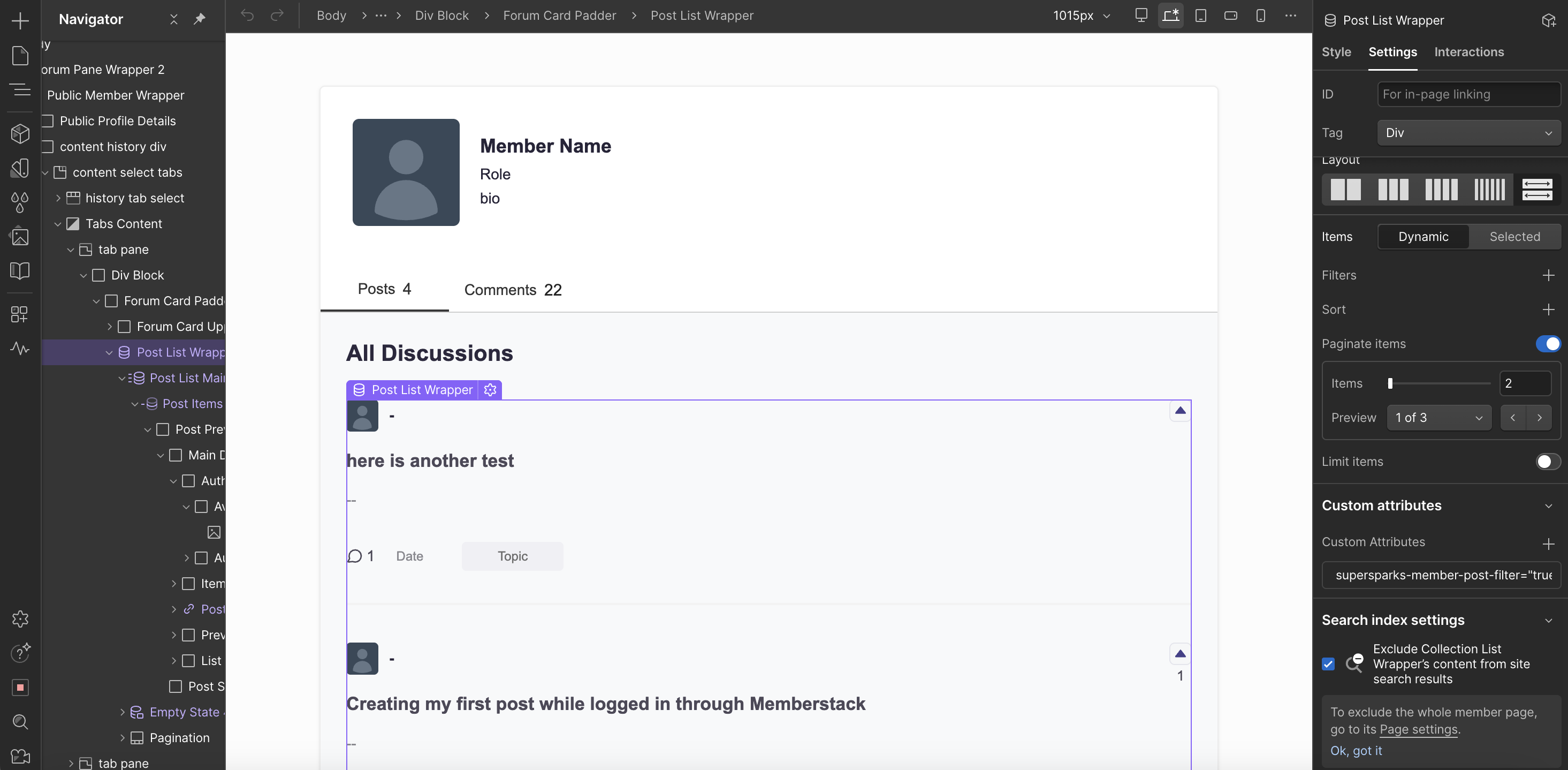Click the Ok, got it link
1568x770 pixels.
pos(1356,751)
